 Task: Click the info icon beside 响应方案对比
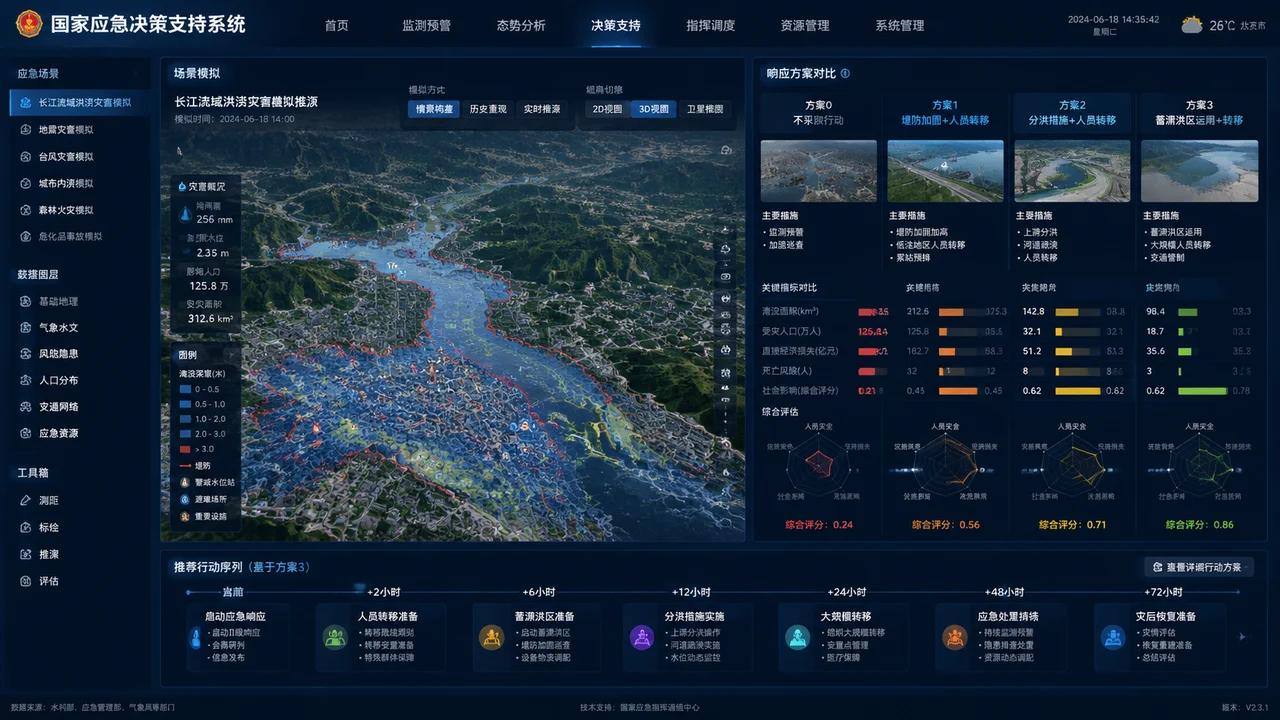pos(845,73)
